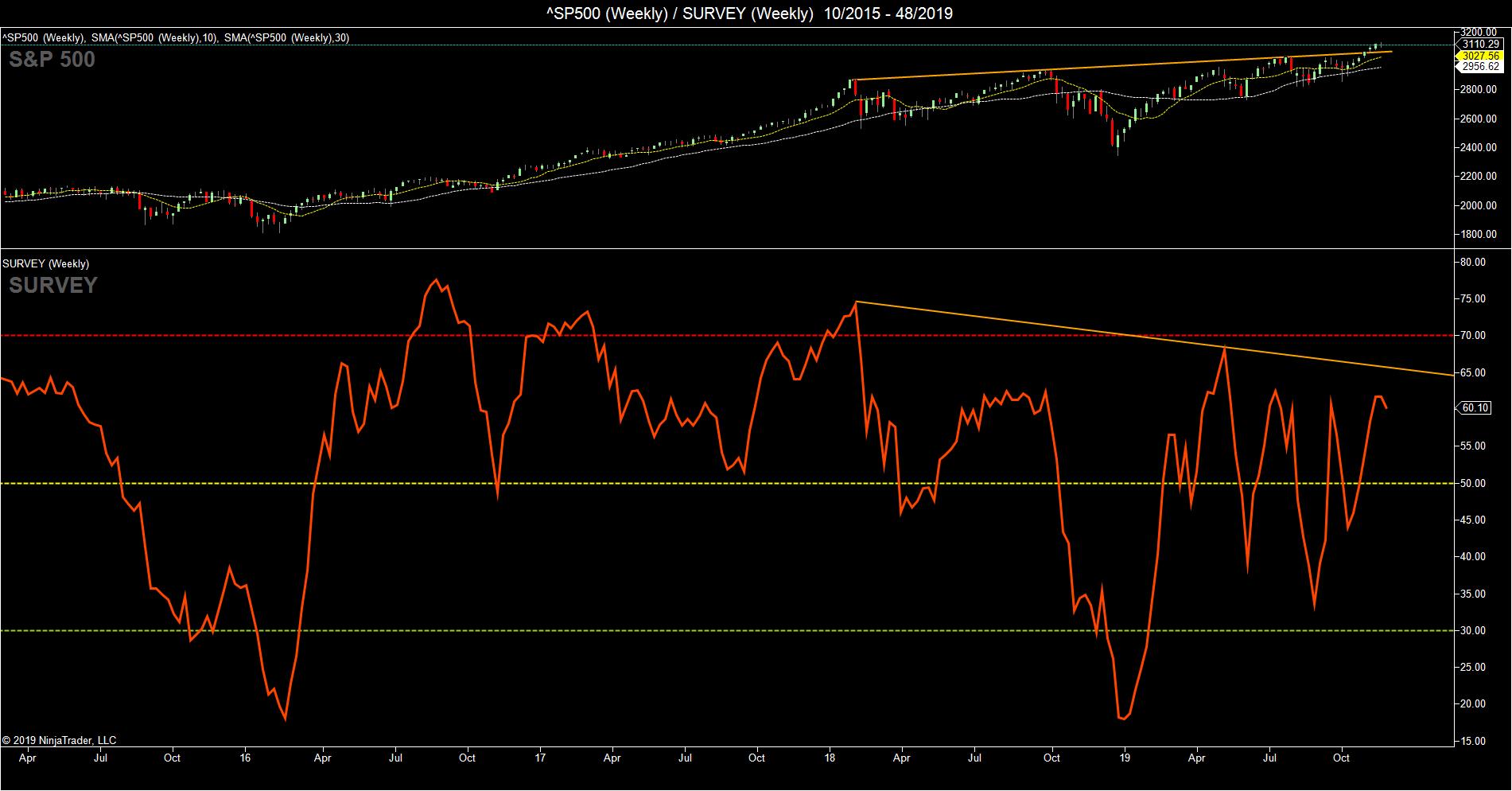Click the '17' year label on time axis
This screenshot has height=791, width=1512.
(x=541, y=758)
